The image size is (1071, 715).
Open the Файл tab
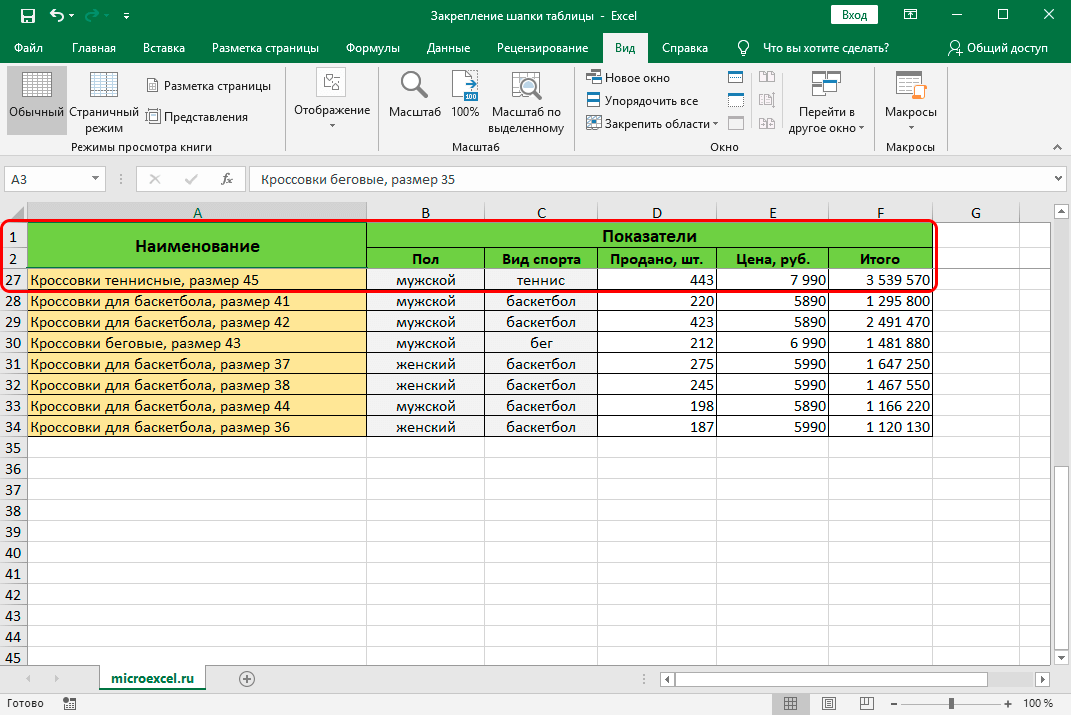pos(28,48)
